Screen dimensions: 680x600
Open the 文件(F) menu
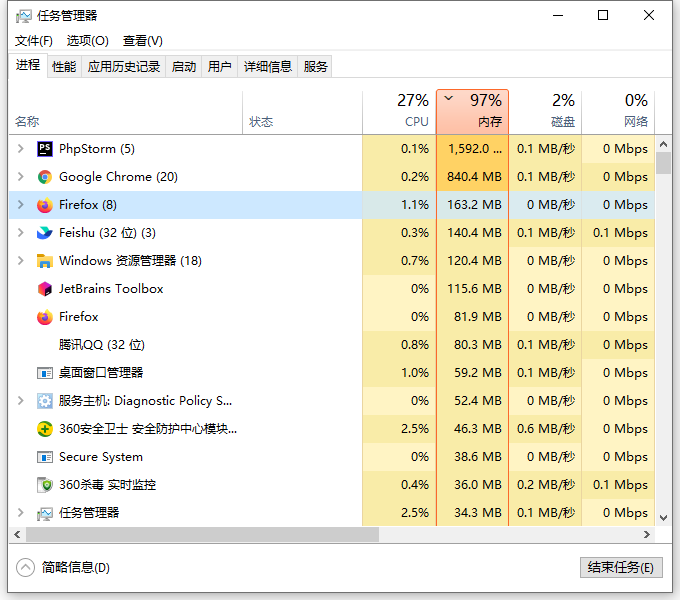point(34,41)
